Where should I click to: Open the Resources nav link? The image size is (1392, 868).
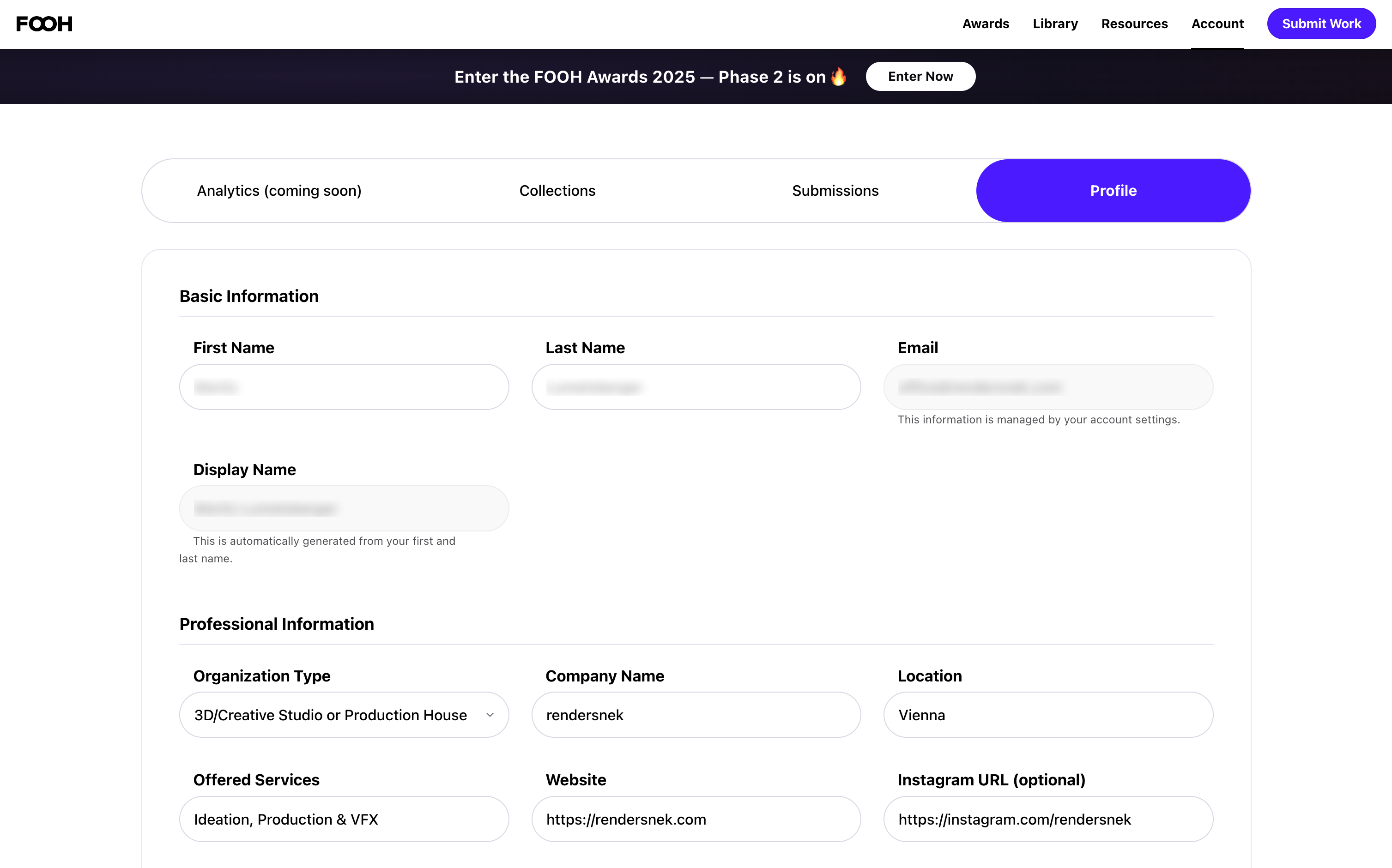[1134, 24]
